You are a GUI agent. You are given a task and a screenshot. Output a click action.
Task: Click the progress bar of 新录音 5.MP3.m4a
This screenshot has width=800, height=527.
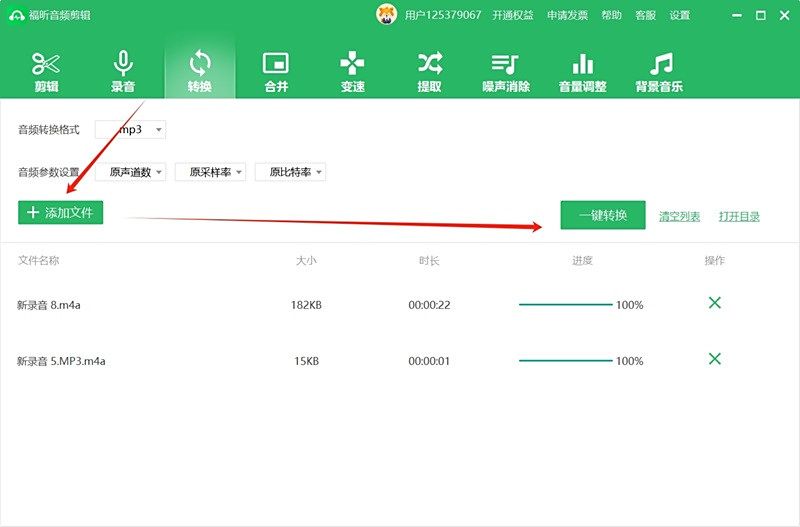coord(565,361)
